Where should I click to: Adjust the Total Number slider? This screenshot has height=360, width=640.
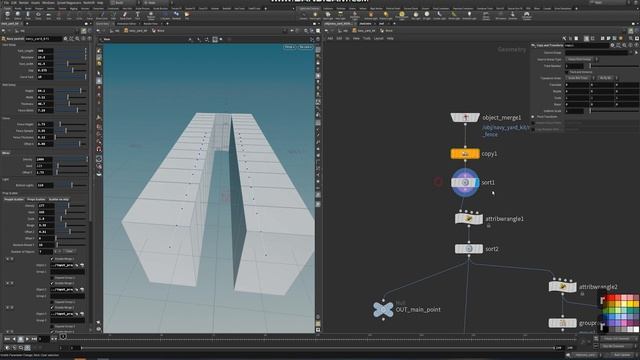614,66
